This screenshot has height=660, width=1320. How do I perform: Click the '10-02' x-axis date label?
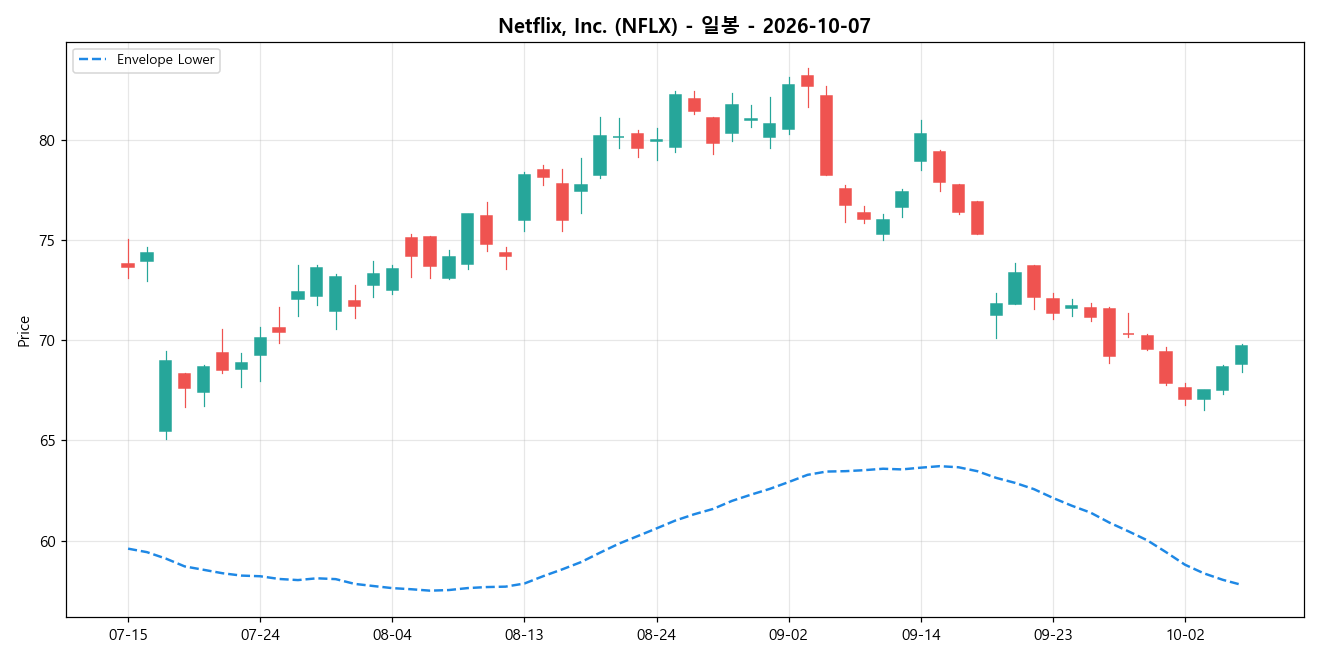[x=1185, y=634]
